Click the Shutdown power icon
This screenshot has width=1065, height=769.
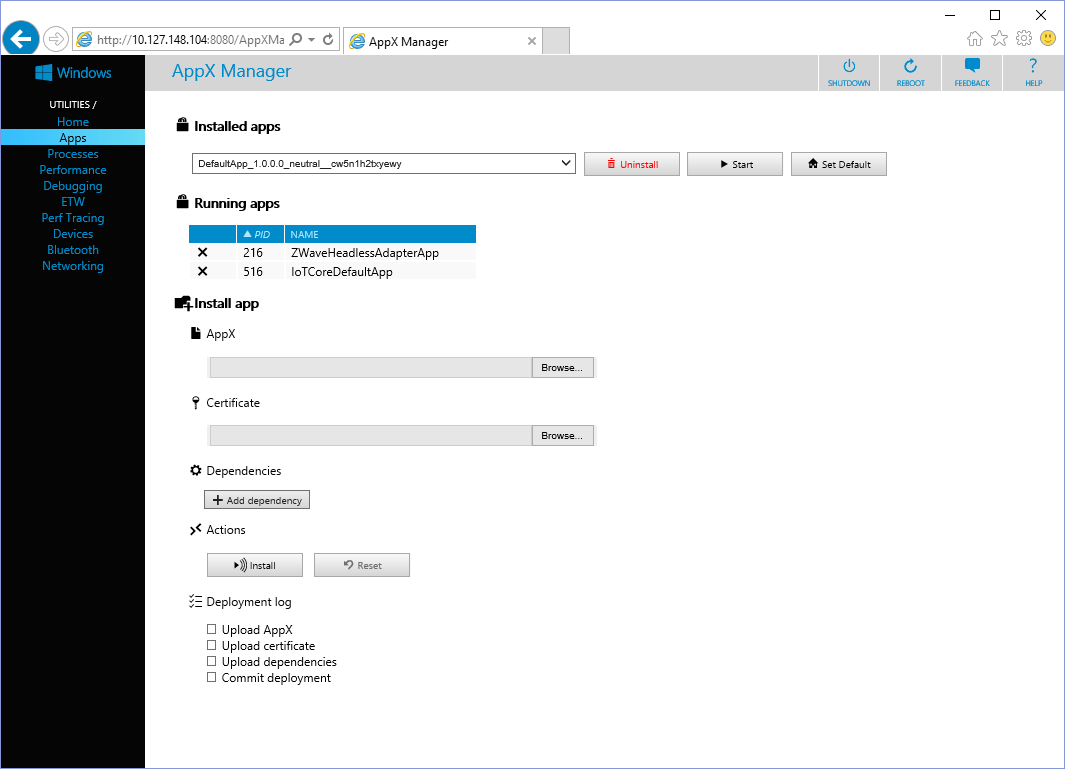848,67
